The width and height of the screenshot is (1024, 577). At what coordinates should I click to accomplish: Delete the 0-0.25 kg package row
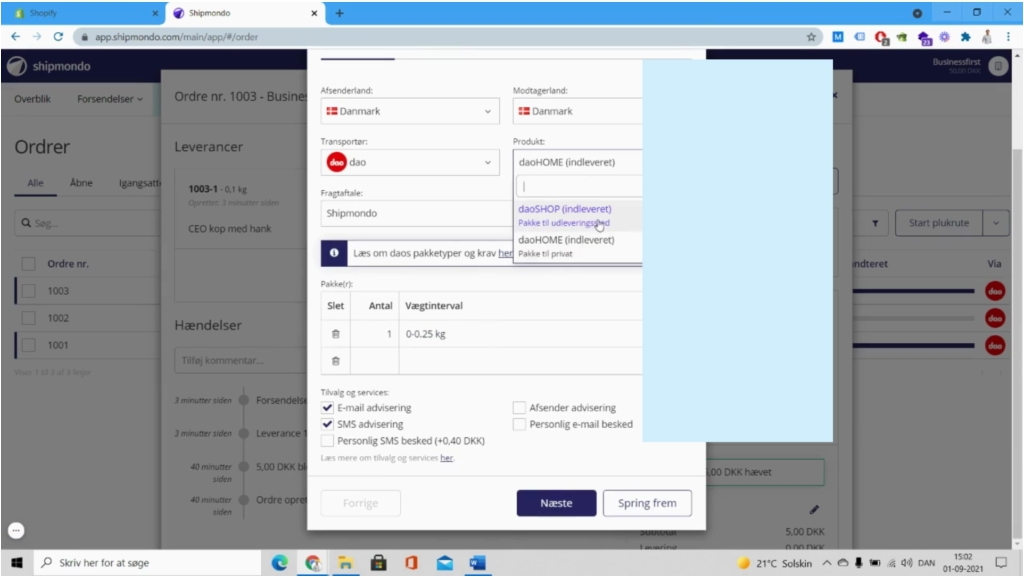pyautogui.click(x=336, y=334)
